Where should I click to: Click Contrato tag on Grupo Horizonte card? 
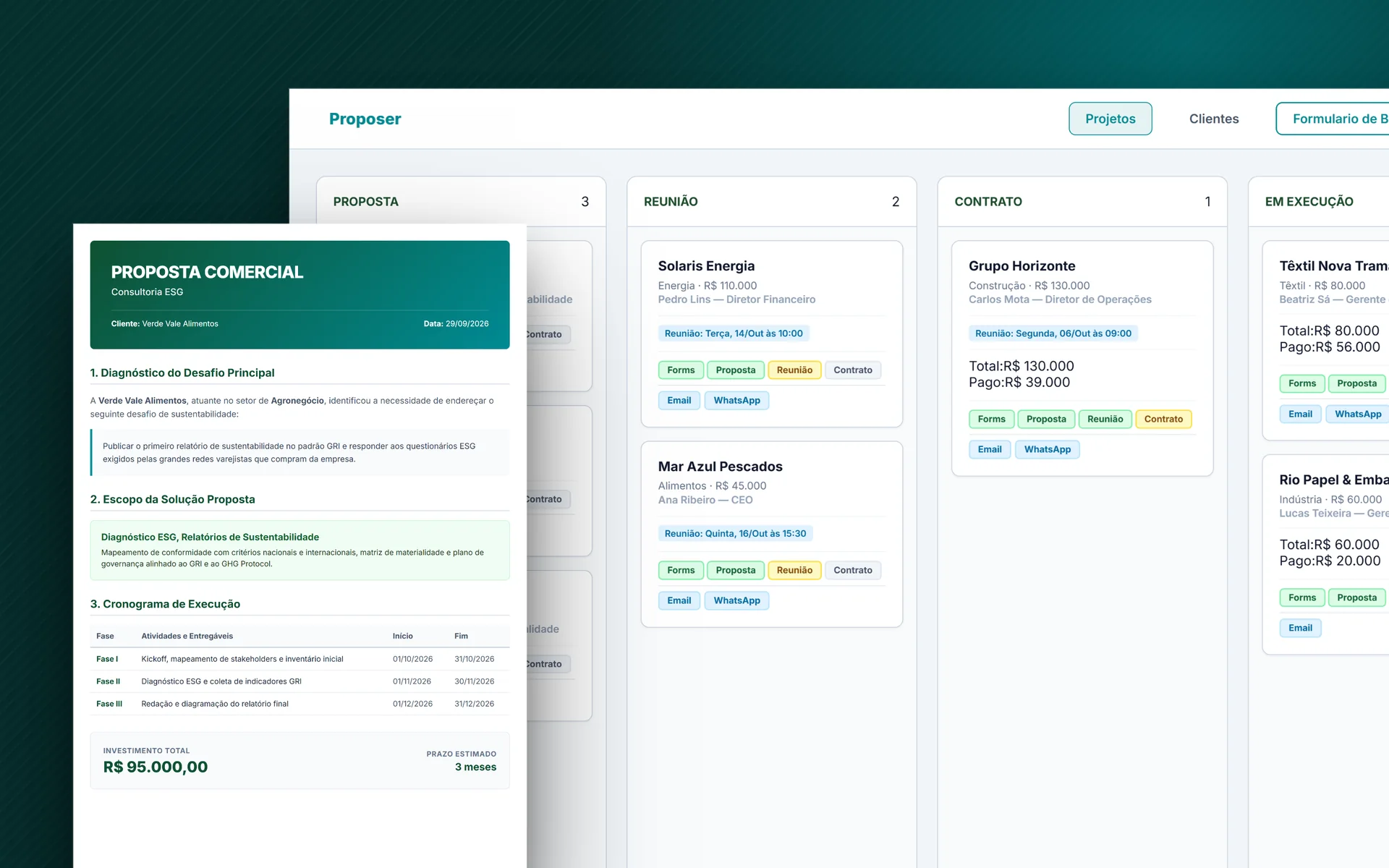[x=1163, y=419]
